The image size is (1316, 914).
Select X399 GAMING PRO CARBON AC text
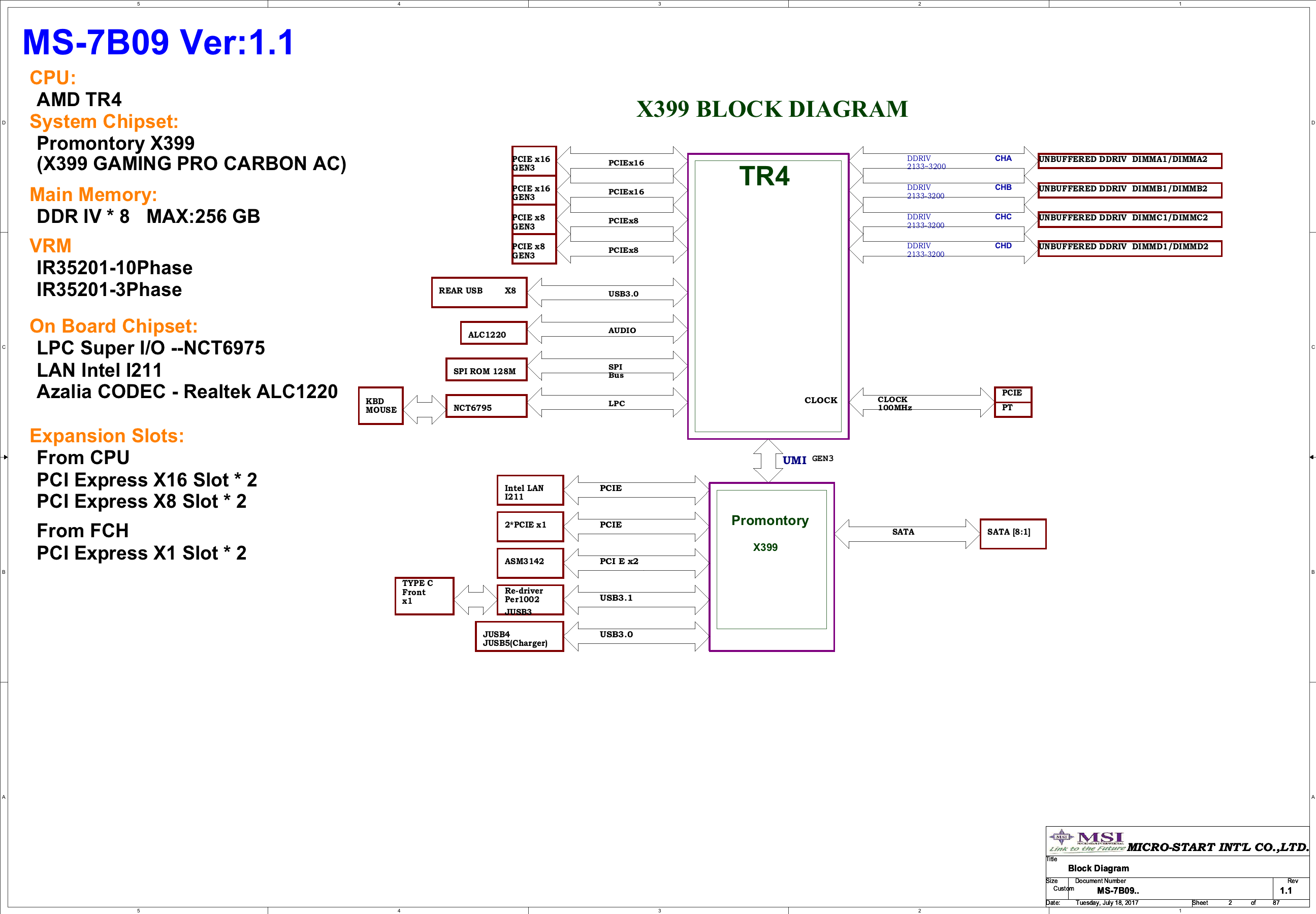point(191,164)
